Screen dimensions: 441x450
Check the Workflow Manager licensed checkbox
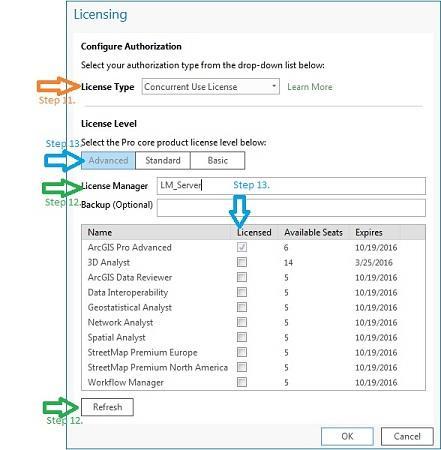click(242, 382)
